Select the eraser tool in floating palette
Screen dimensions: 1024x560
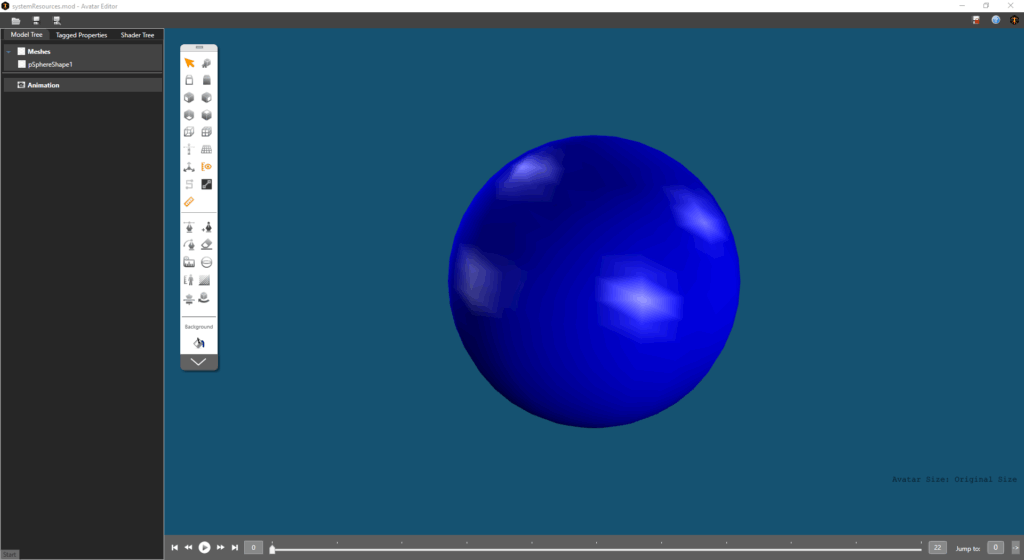(x=207, y=244)
